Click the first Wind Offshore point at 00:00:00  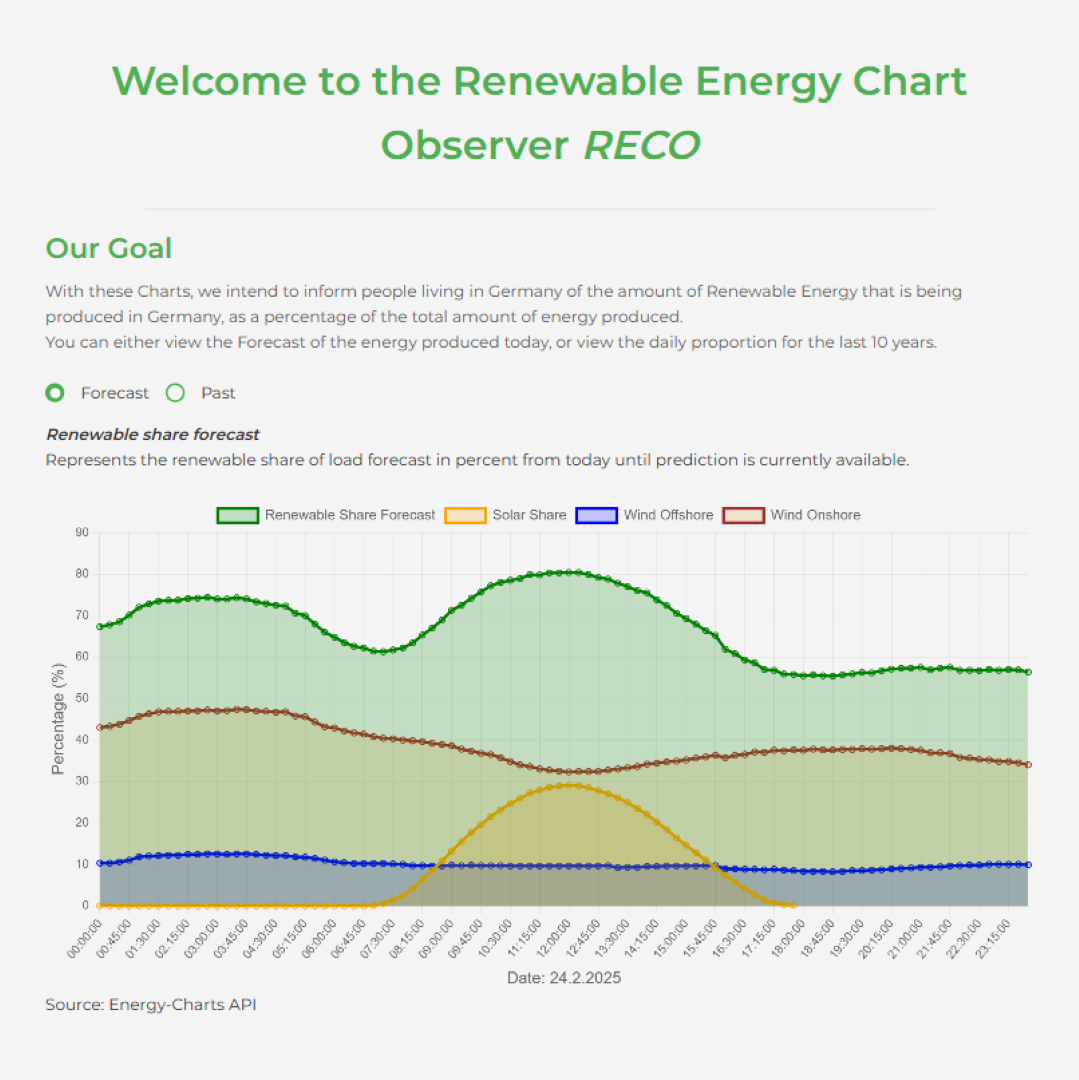click(100, 863)
